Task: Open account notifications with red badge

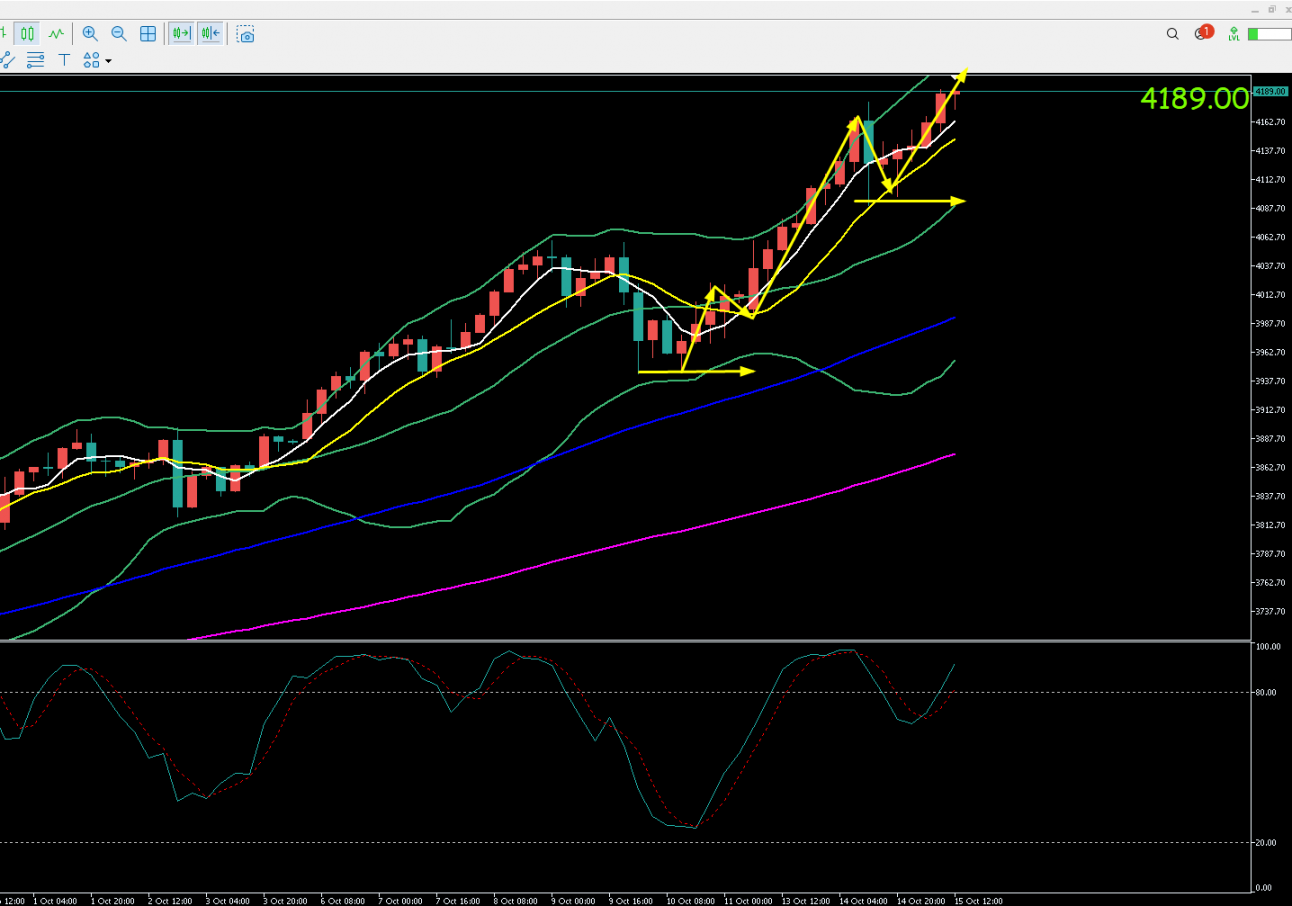Action: click(x=1203, y=33)
